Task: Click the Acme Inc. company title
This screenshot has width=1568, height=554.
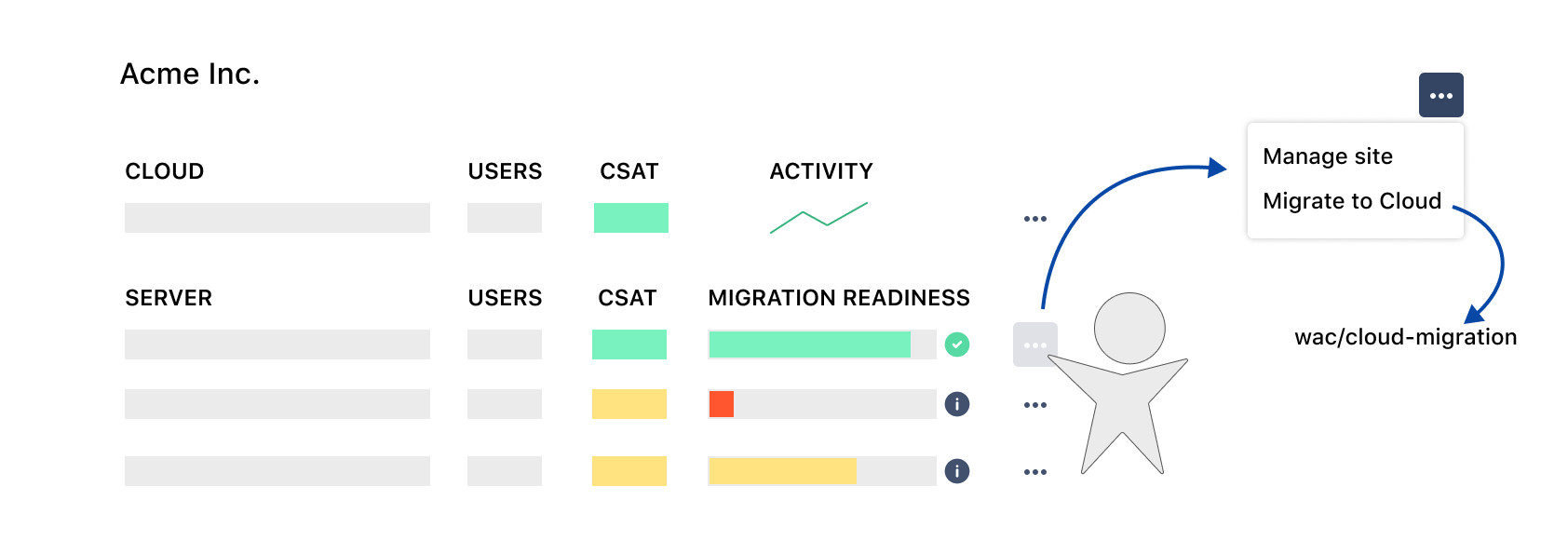Action: (x=190, y=74)
